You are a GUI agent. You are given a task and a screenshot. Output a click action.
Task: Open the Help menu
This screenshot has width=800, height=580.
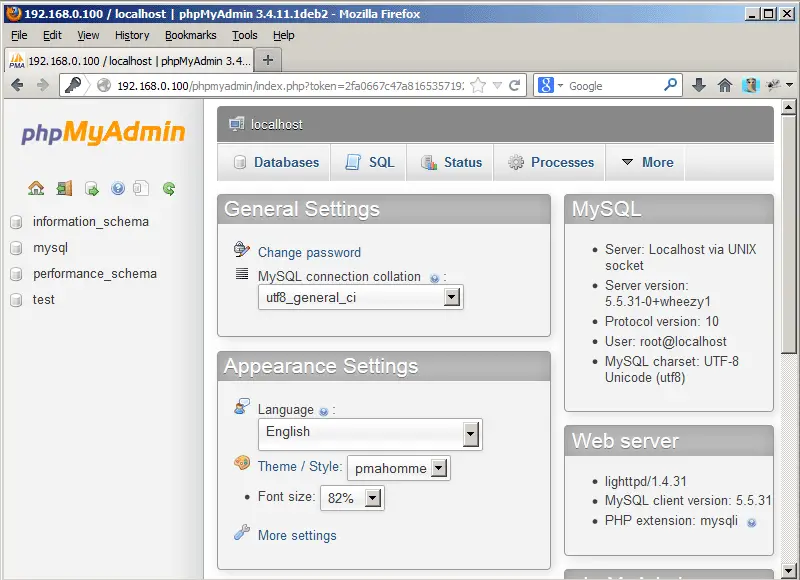(284, 35)
